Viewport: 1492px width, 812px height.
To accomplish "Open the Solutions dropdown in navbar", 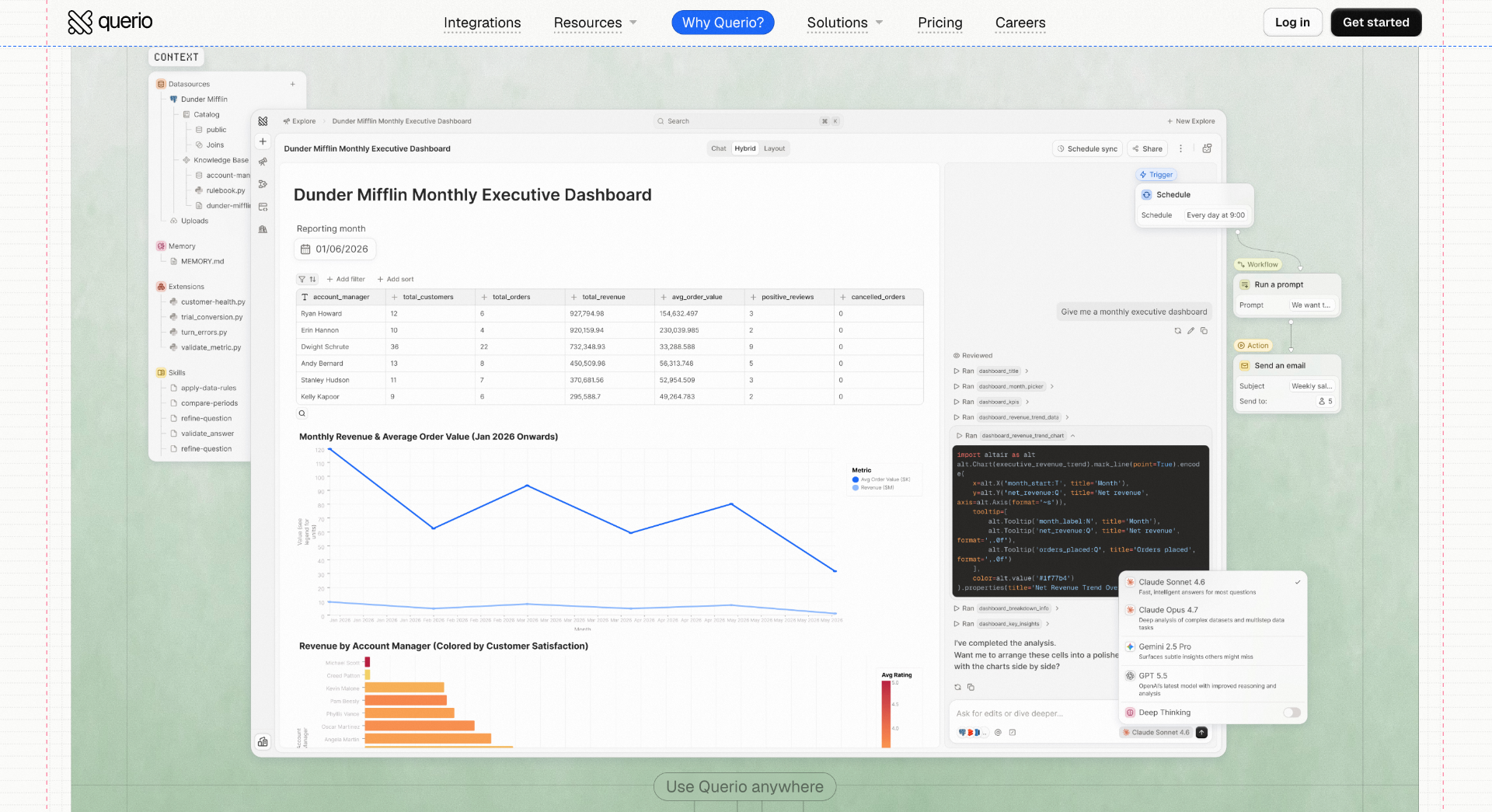I will pyautogui.click(x=845, y=23).
